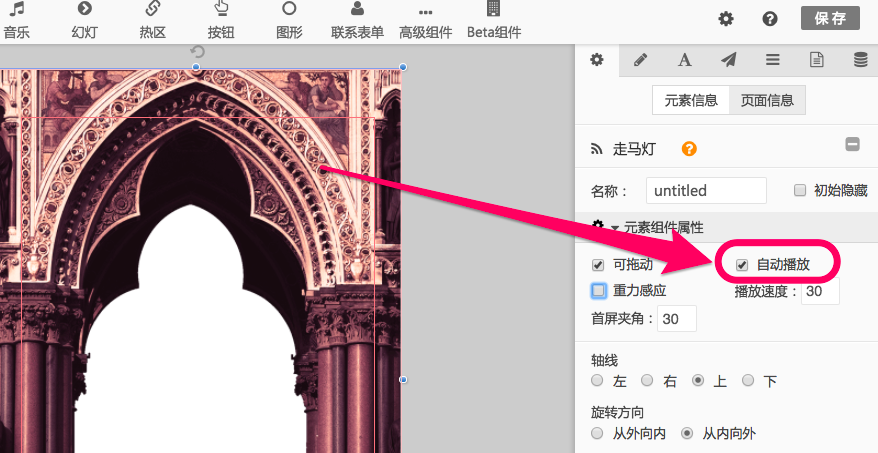The image size is (878, 453).
Task: Open the help question mark icon
Action: (x=770, y=19)
